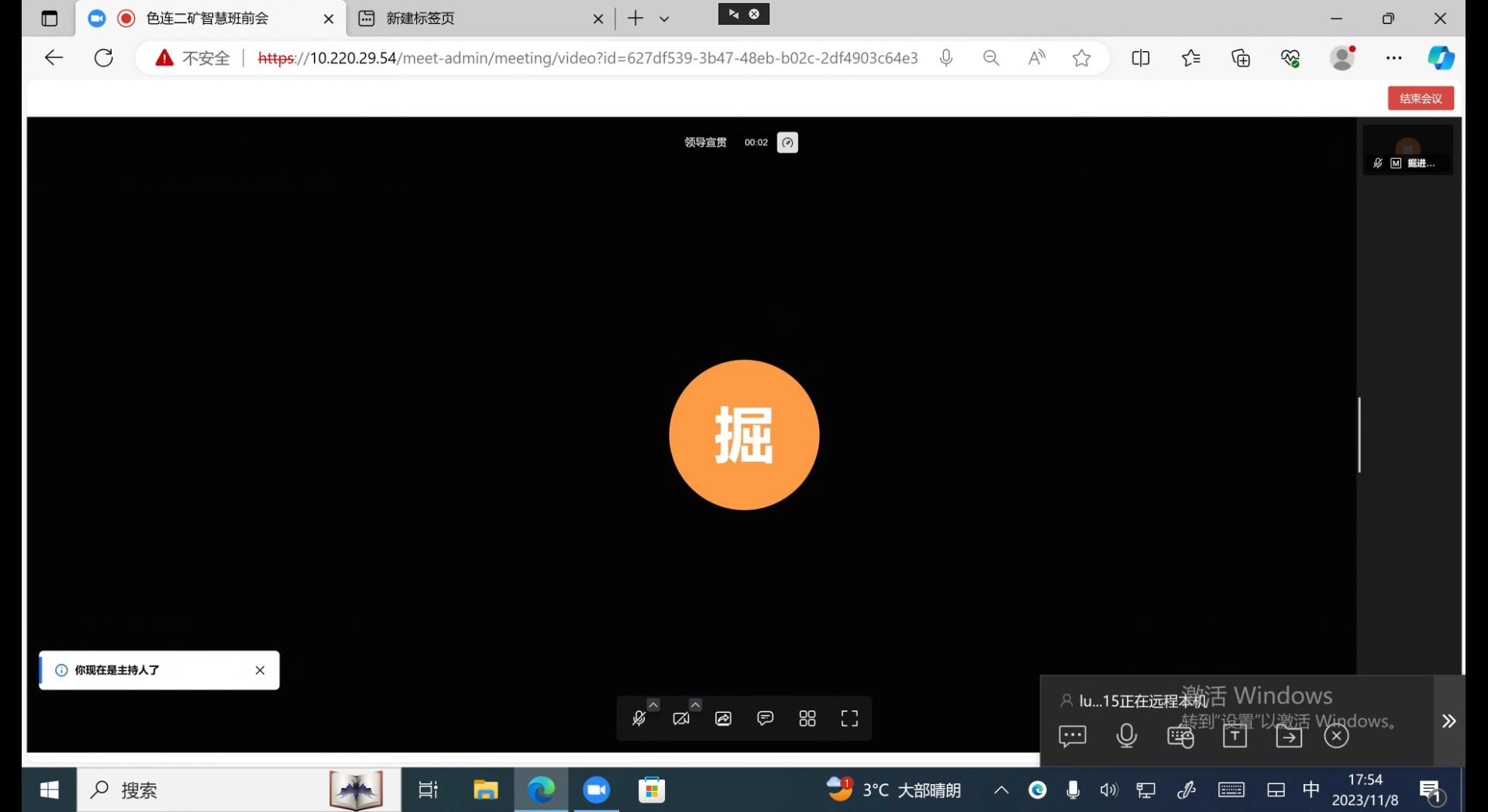The image size is (1488, 812).
Task: Open the zoom magnifier in address bar
Action: 990,58
